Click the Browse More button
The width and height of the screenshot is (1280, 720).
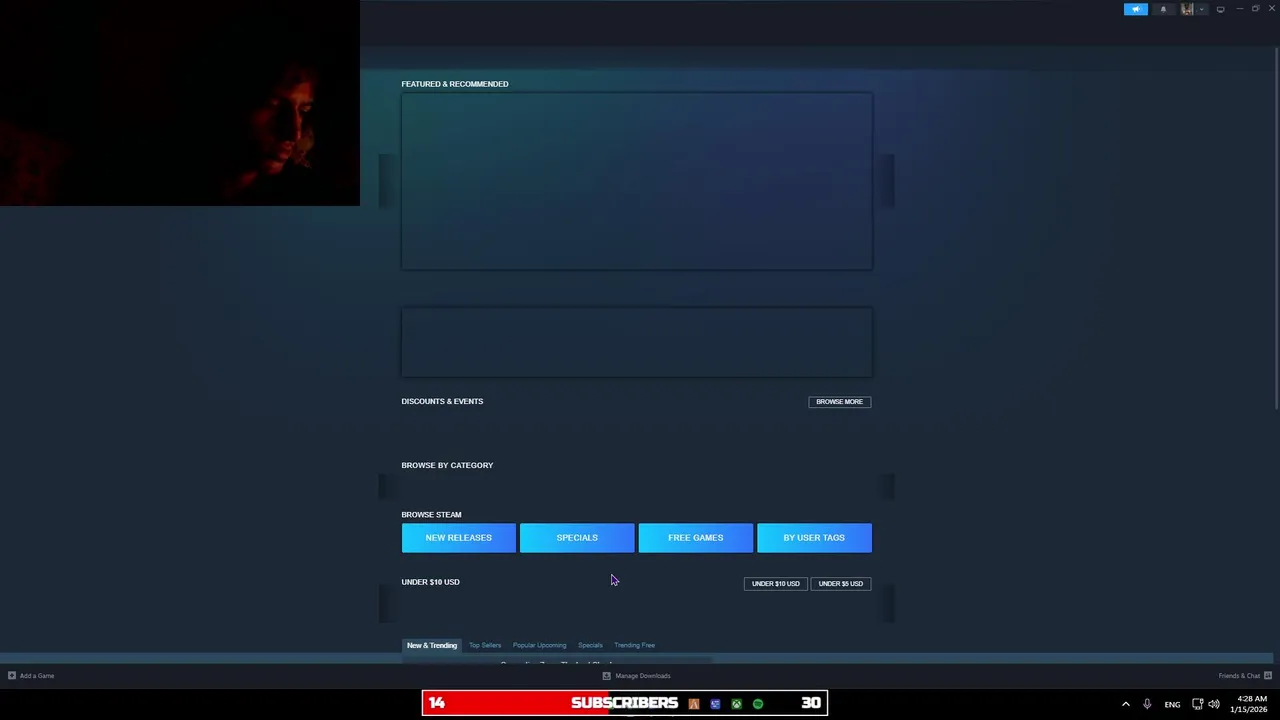click(839, 402)
